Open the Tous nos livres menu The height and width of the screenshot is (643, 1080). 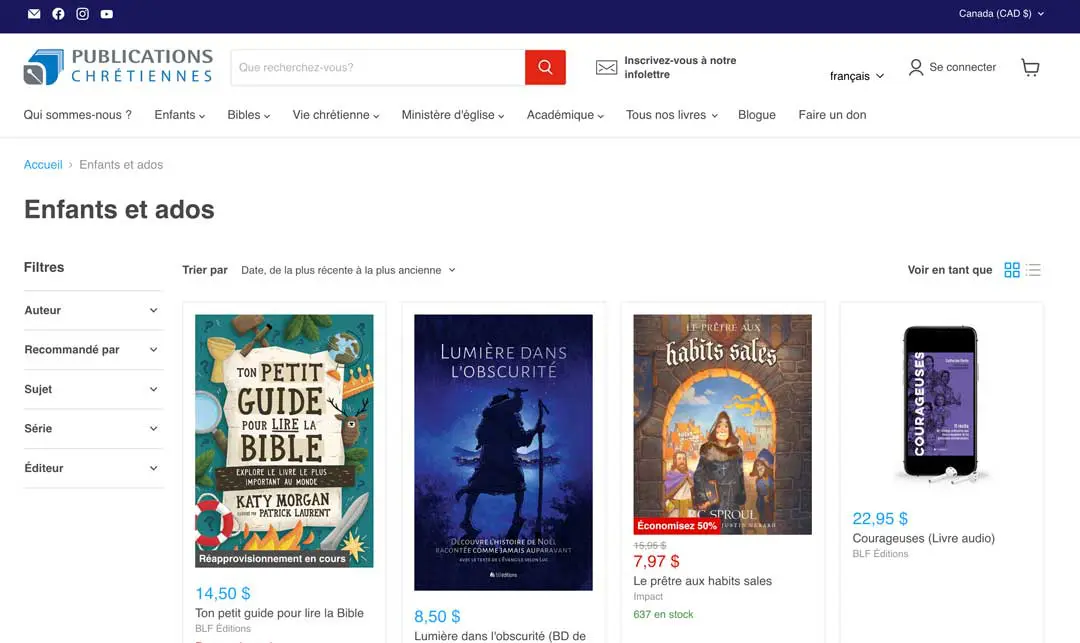672,115
